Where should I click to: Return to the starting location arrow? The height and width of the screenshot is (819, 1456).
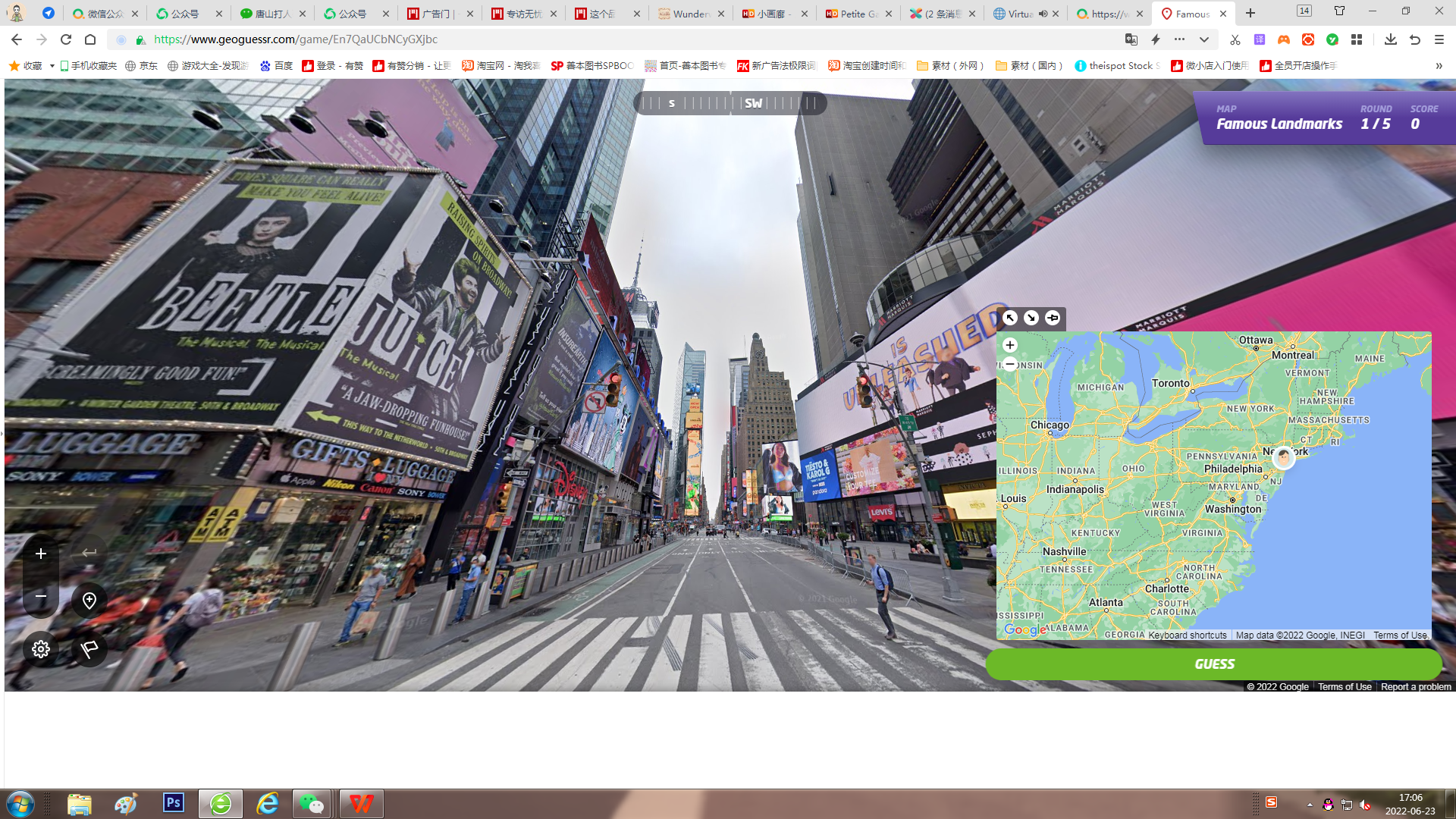[89, 553]
